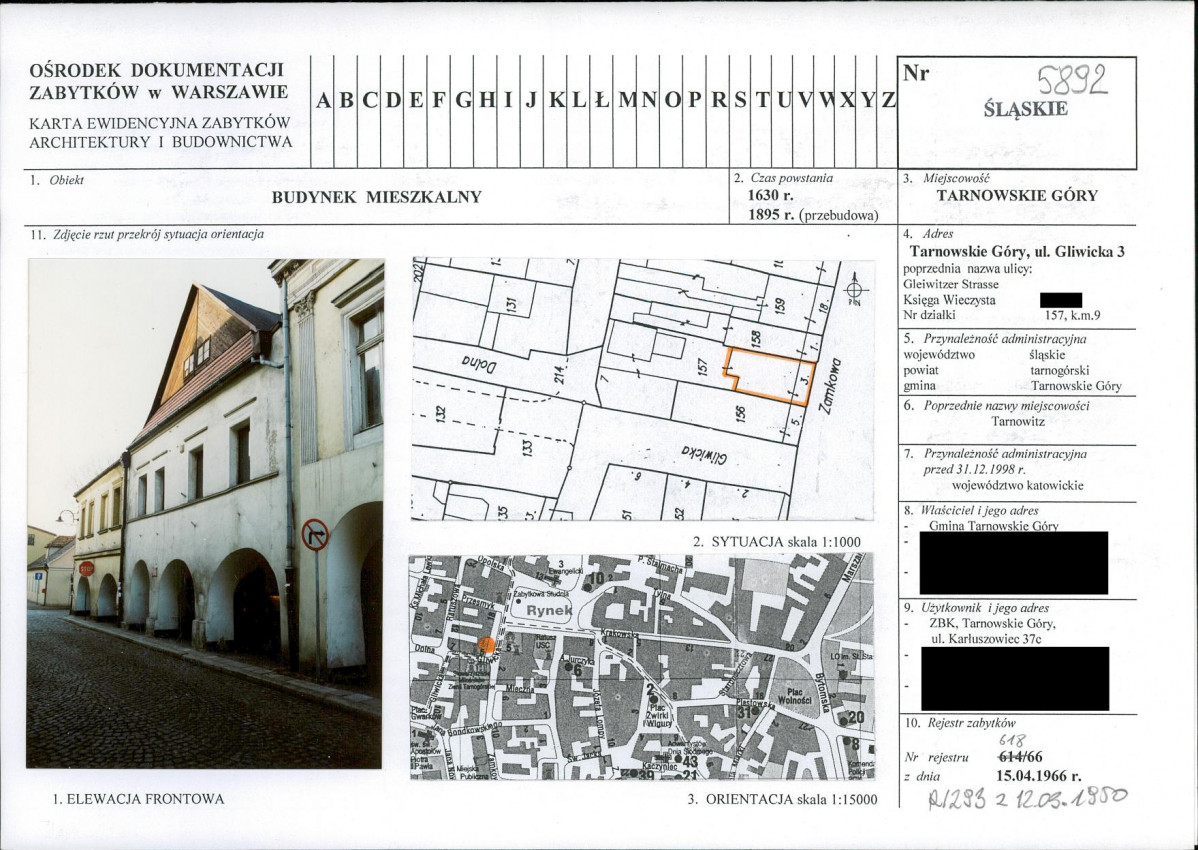Click address Tarnowskie Góry, ul. Gliwicka 3
1198x850 pixels.
(1017, 251)
